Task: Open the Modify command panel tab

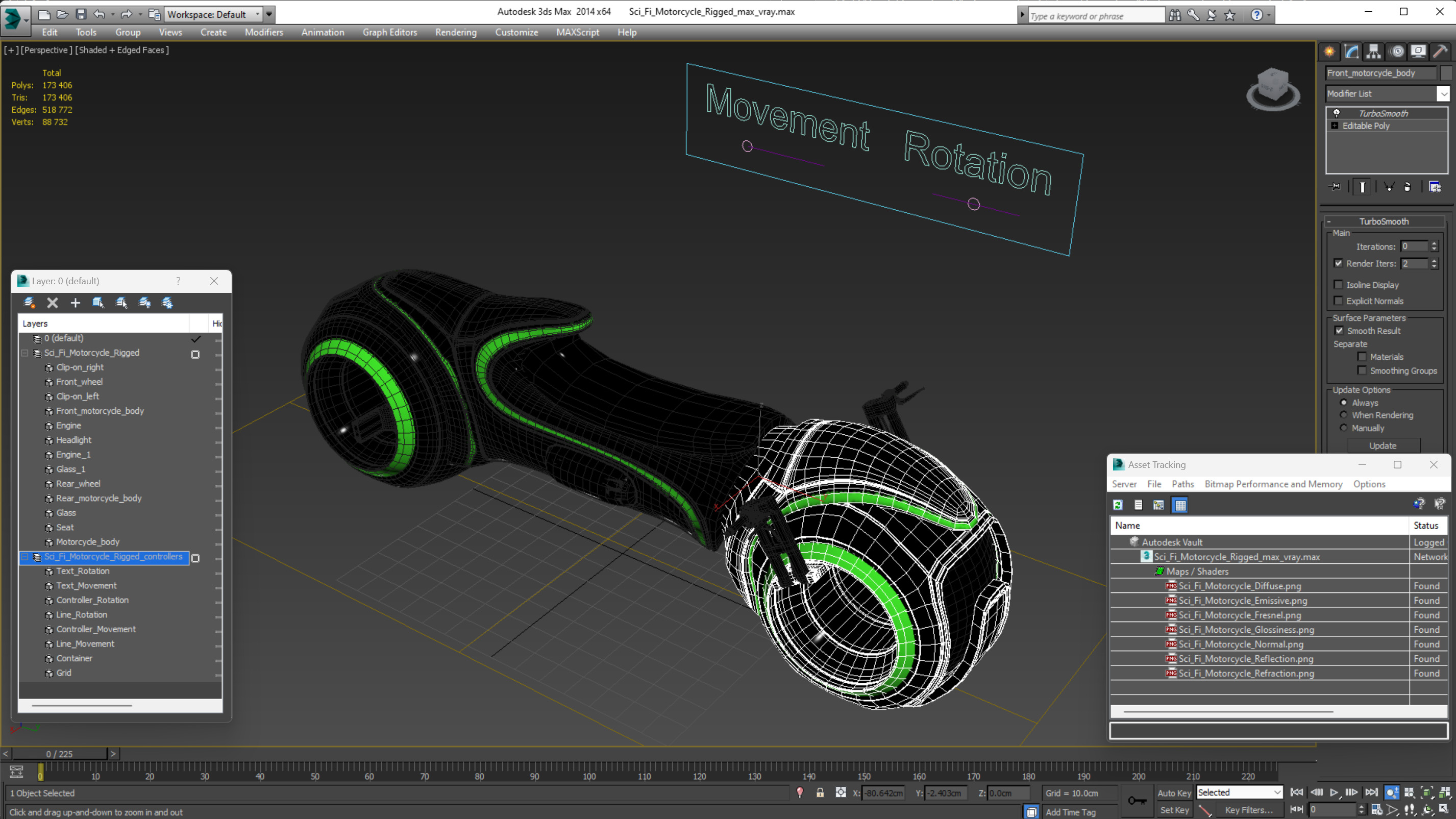Action: pos(1351,52)
